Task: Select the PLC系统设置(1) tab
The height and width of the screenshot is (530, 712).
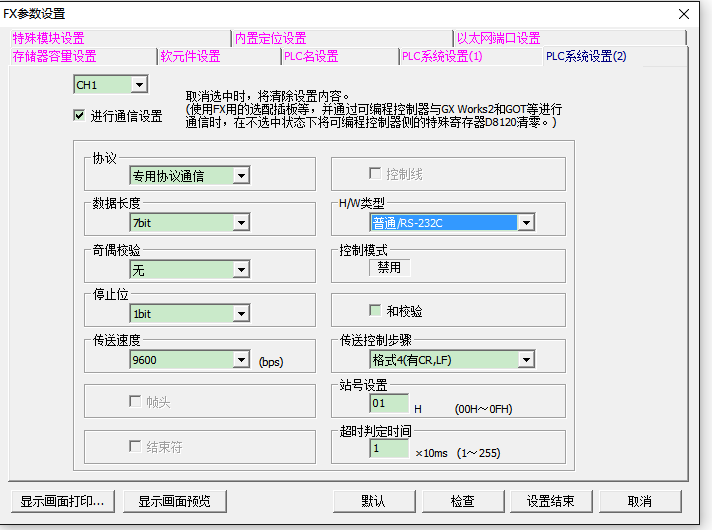Action: pos(441,56)
